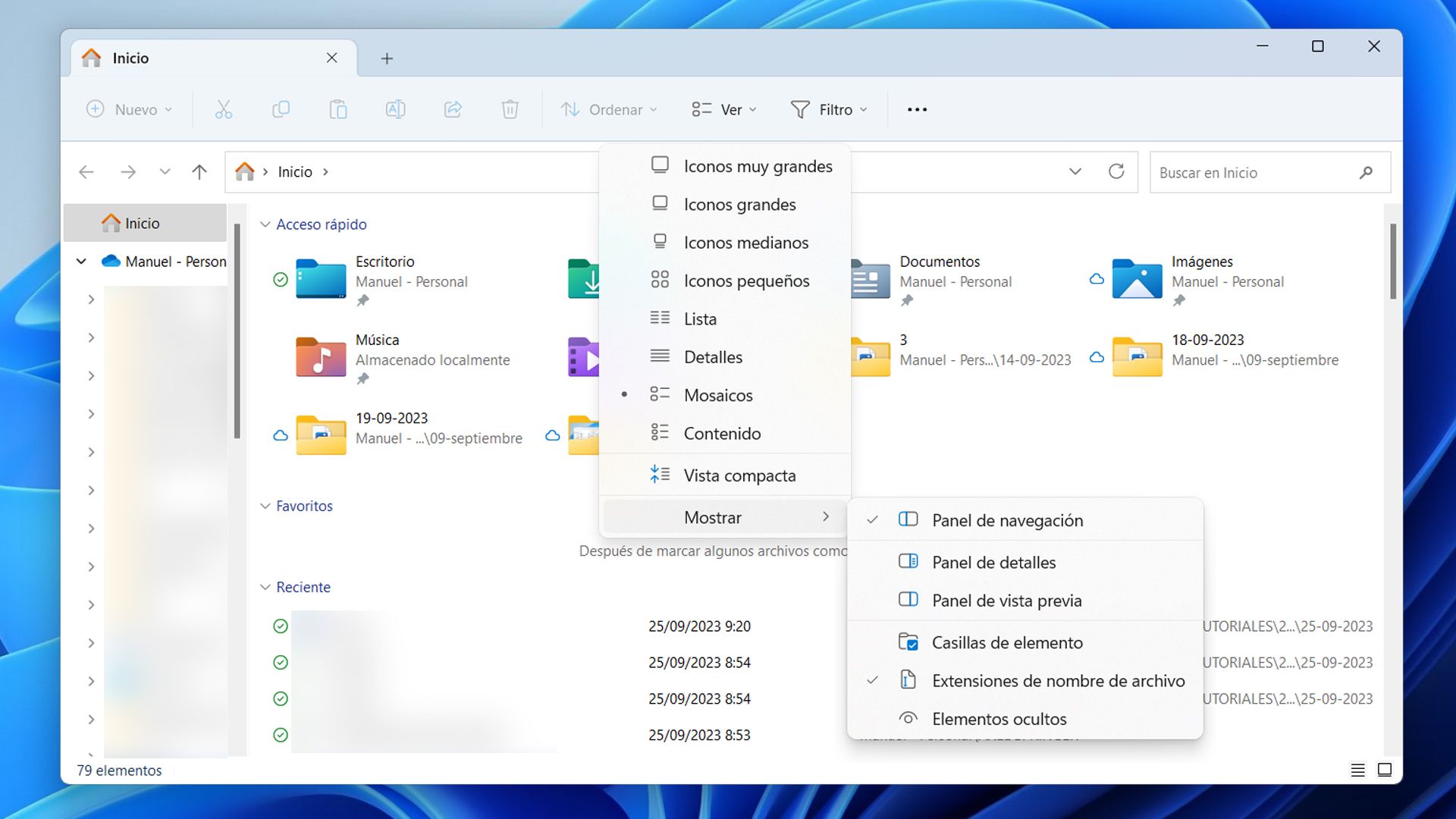Switch view using the details icon in status bar
1456x819 pixels.
tap(1357, 770)
